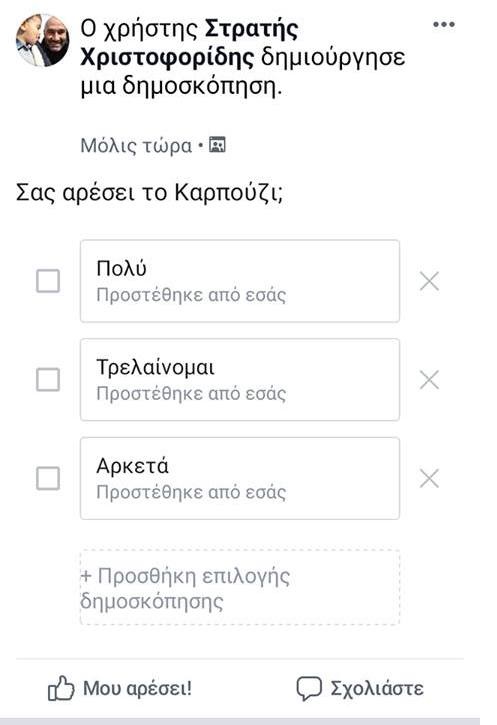
Task: Click the speech bubble comment icon
Action: click(309, 689)
